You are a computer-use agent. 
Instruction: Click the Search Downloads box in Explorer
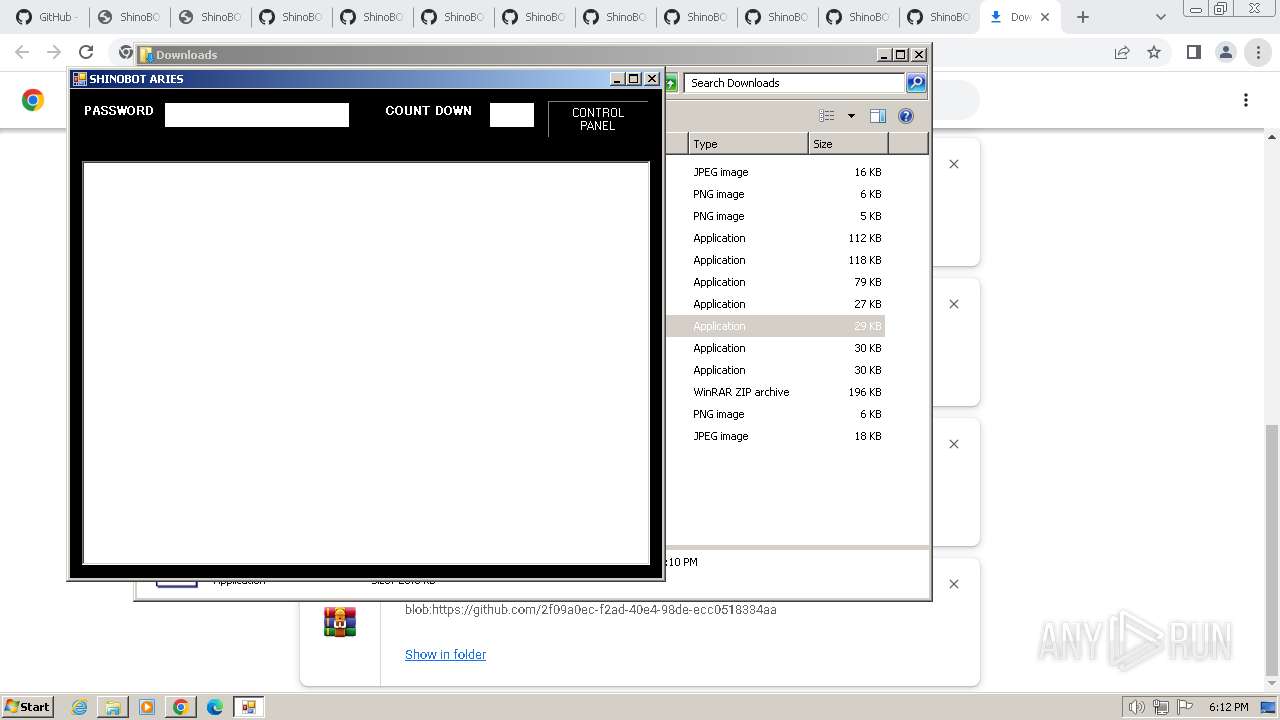[795, 83]
